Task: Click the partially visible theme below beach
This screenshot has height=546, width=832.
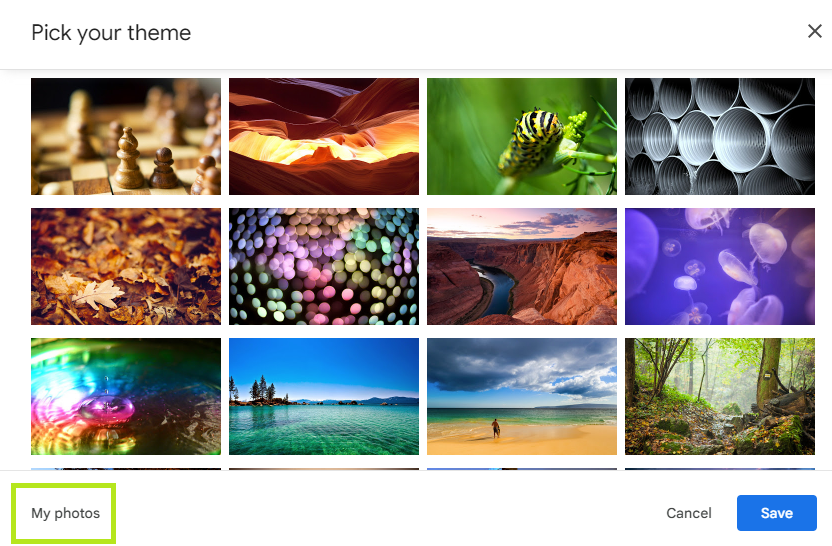Action: (x=522, y=469)
